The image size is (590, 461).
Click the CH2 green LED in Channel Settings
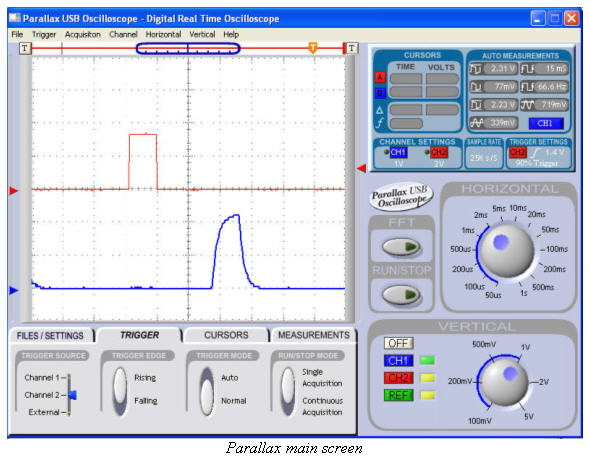pyautogui.click(x=427, y=152)
